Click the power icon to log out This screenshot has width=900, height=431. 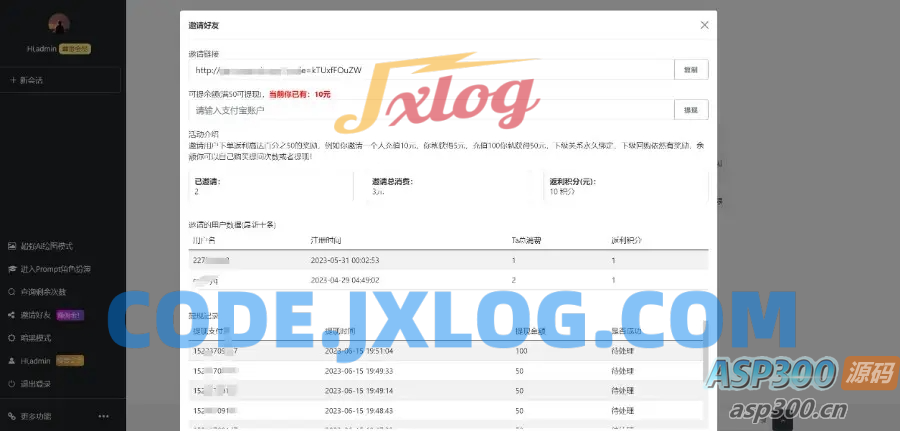(12, 384)
